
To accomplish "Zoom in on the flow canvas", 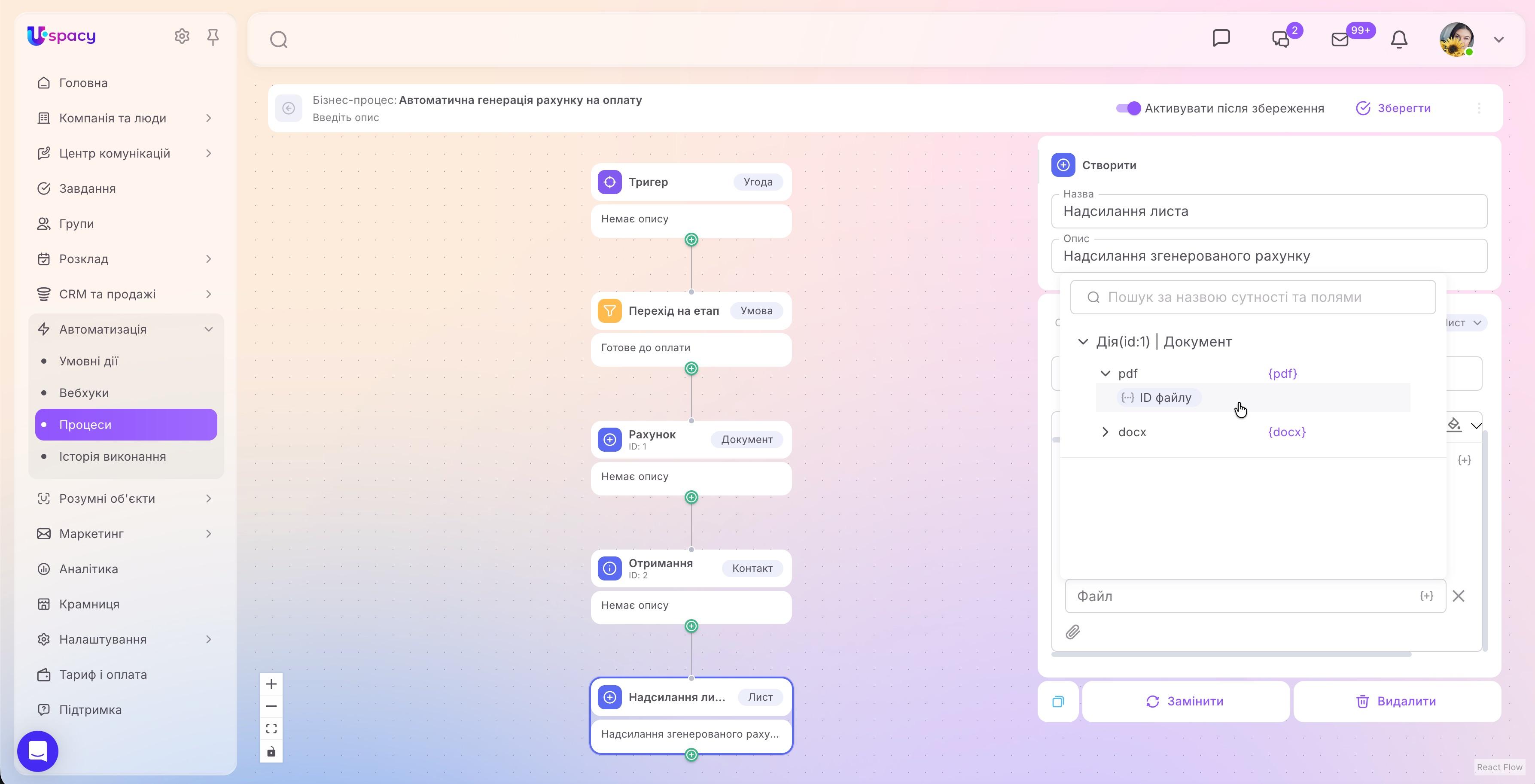I will [x=271, y=684].
